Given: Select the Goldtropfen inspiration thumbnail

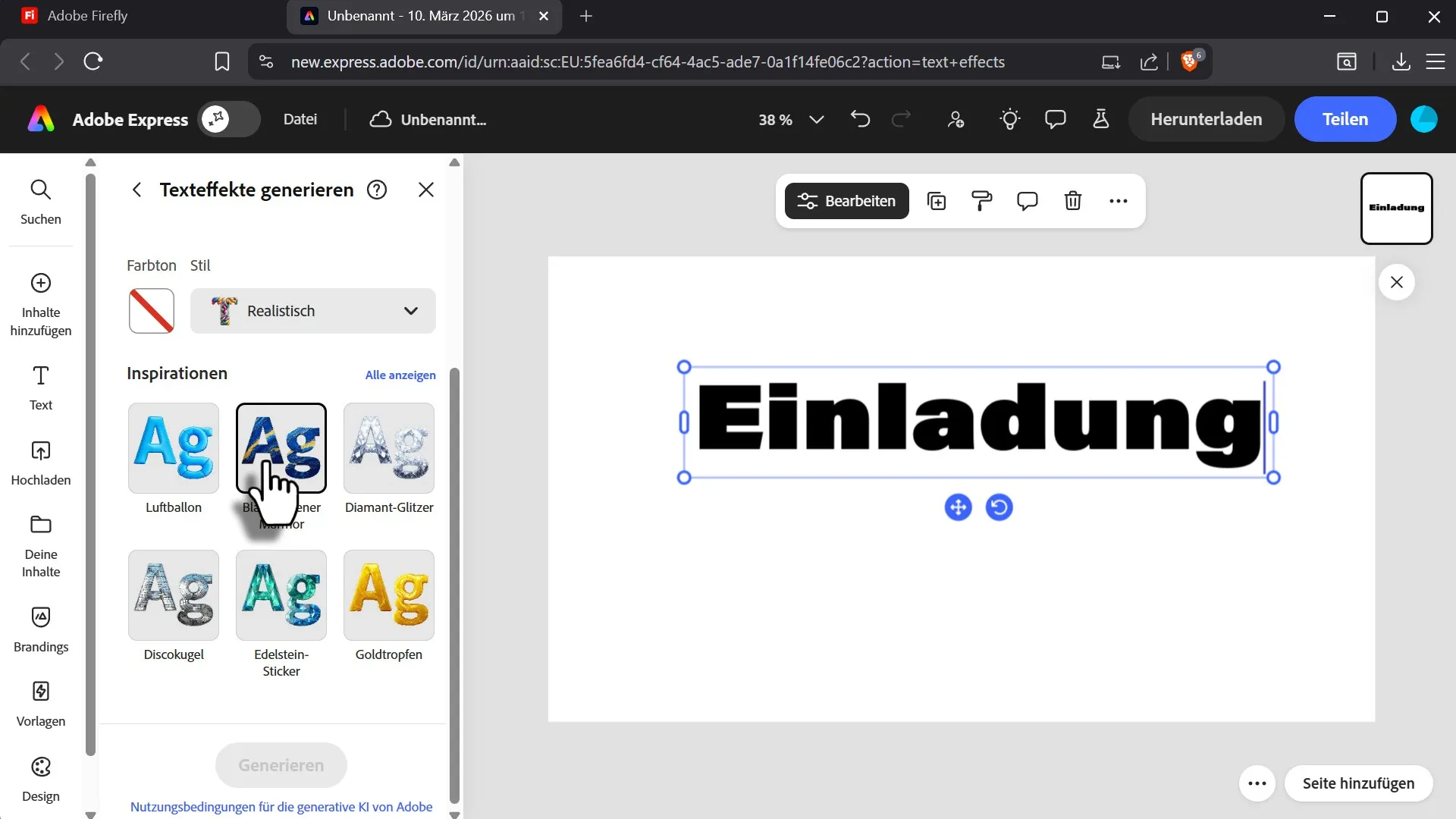Looking at the screenshot, I should (x=388, y=595).
